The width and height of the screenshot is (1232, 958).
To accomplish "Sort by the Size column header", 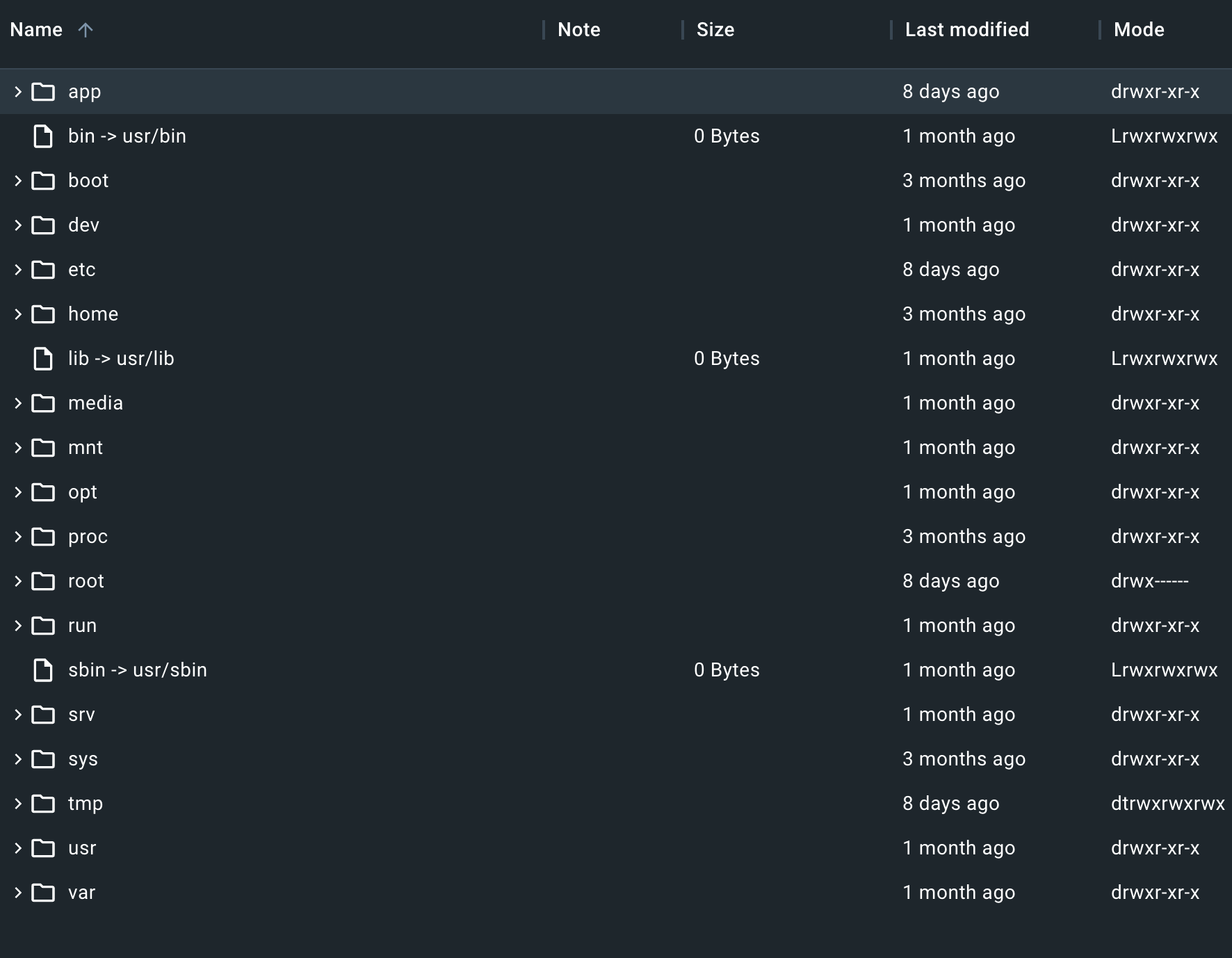I will [715, 30].
